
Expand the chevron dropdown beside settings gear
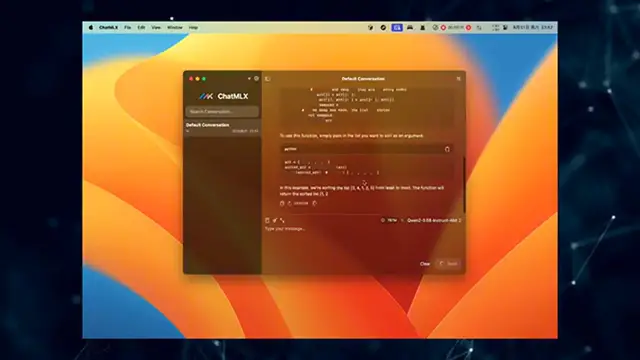coord(249,78)
